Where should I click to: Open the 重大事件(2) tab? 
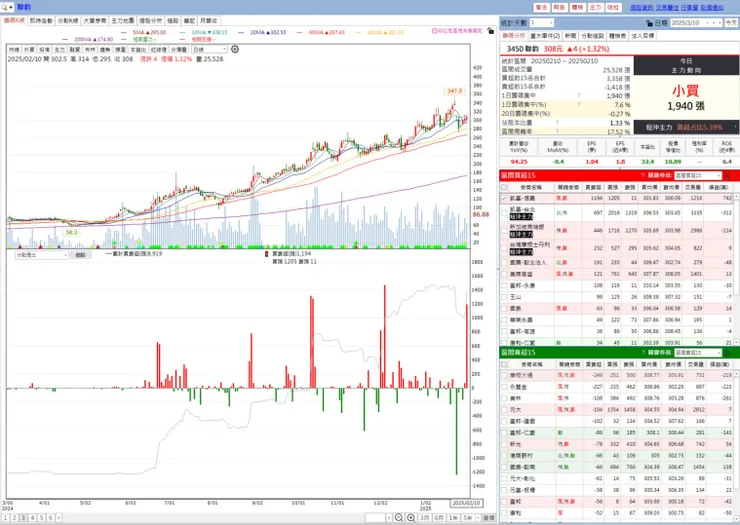pyautogui.click(x=545, y=36)
